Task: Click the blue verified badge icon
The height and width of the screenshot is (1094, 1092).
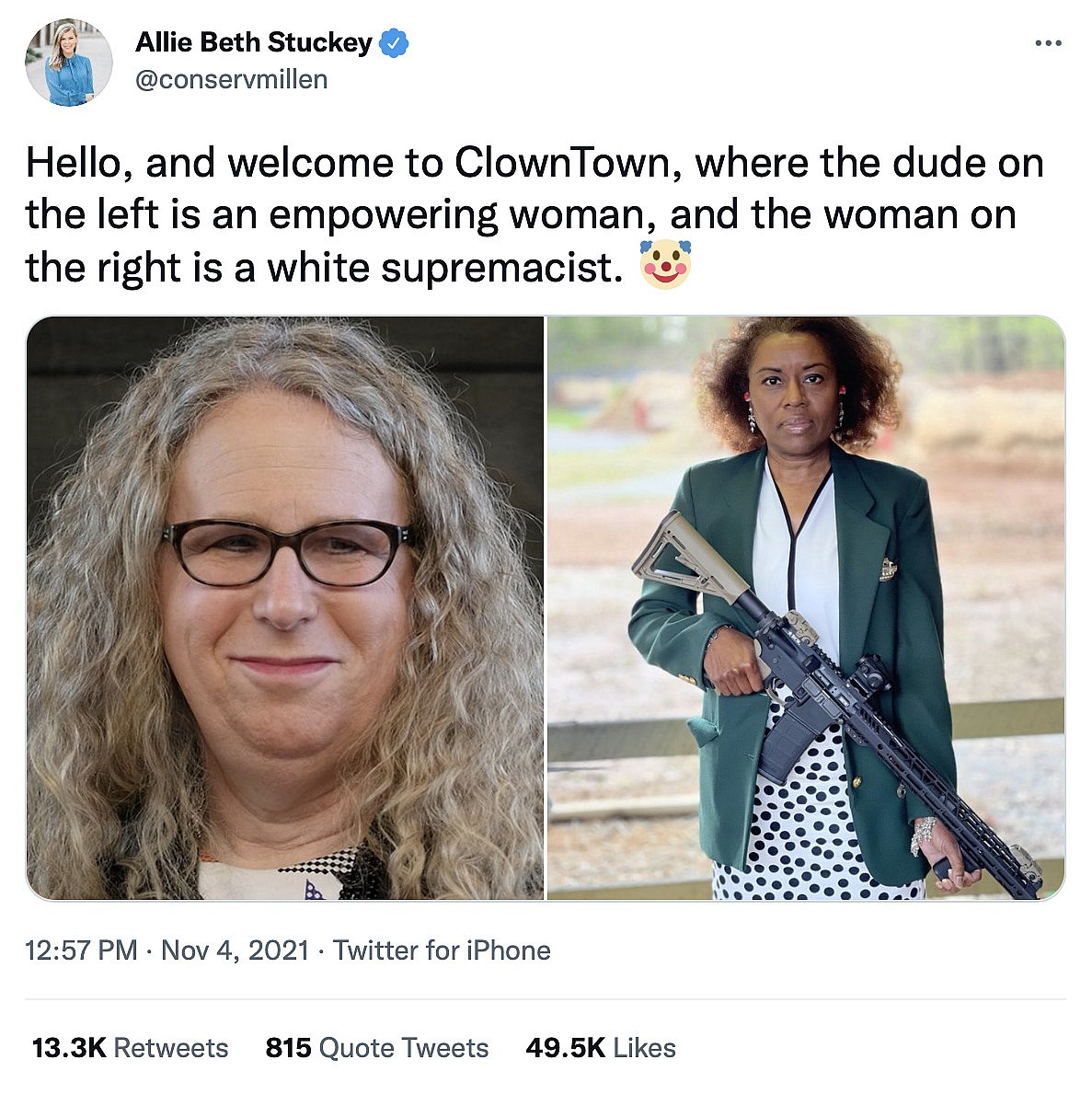Action: (394, 43)
